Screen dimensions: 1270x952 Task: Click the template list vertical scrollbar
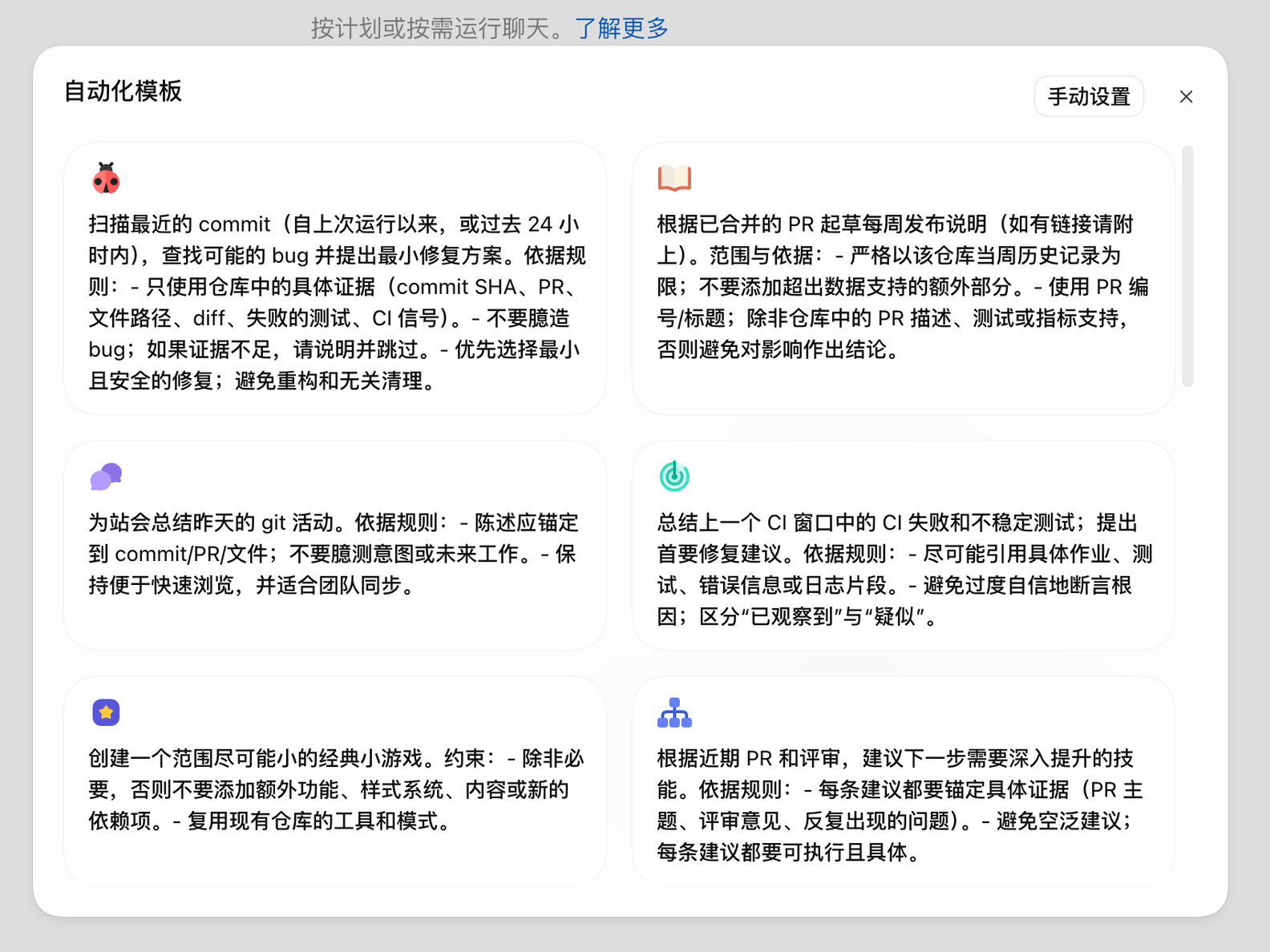[x=1187, y=266]
